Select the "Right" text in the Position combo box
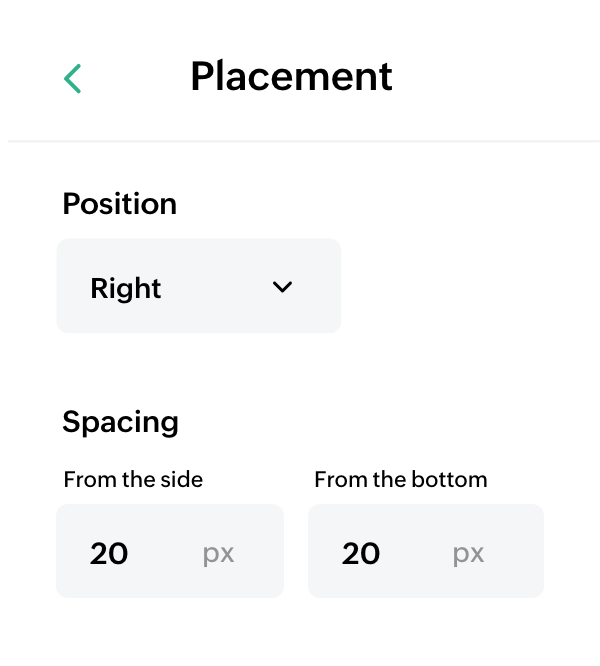 tap(126, 289)
